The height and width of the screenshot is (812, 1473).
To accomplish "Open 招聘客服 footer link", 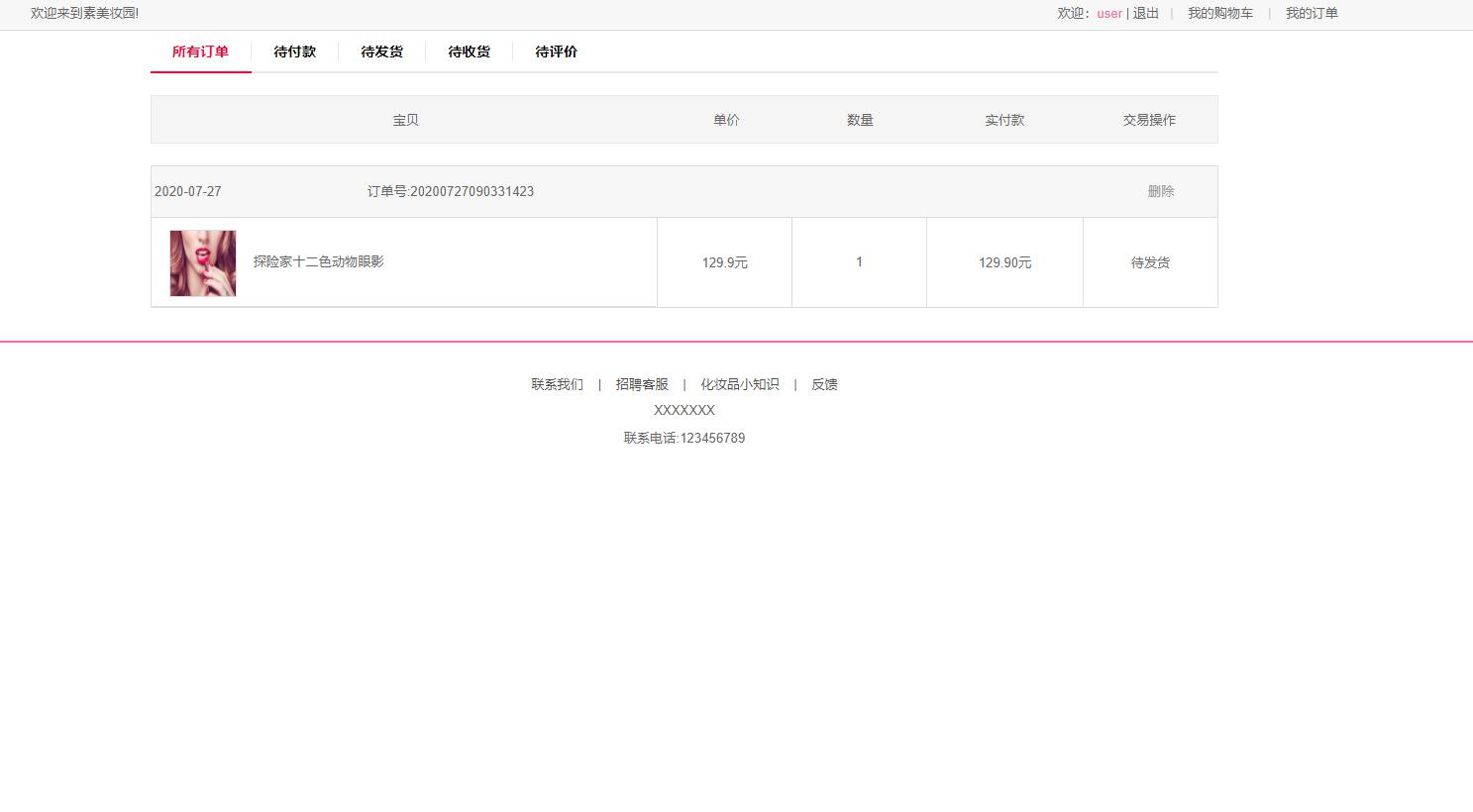I will [x=642, y=384].
